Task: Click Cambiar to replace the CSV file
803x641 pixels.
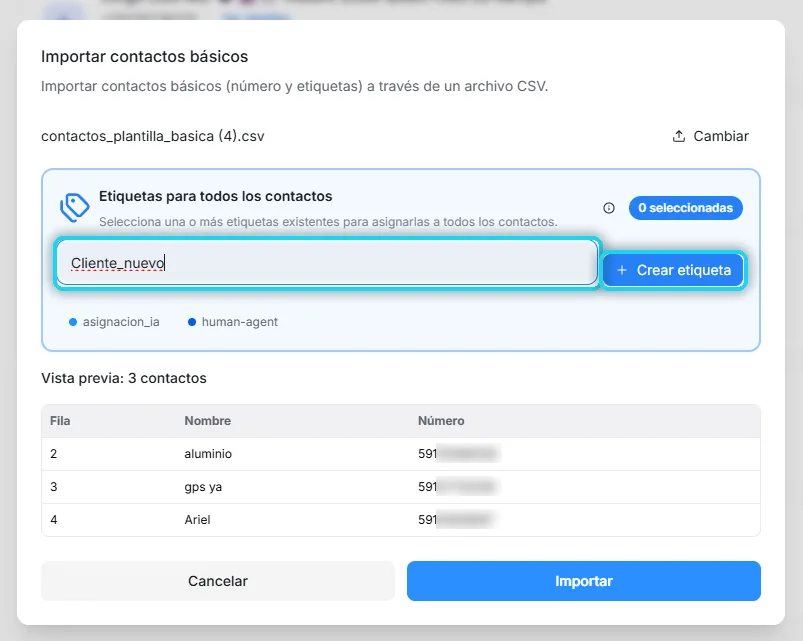Action: click(x=710, y=136)
